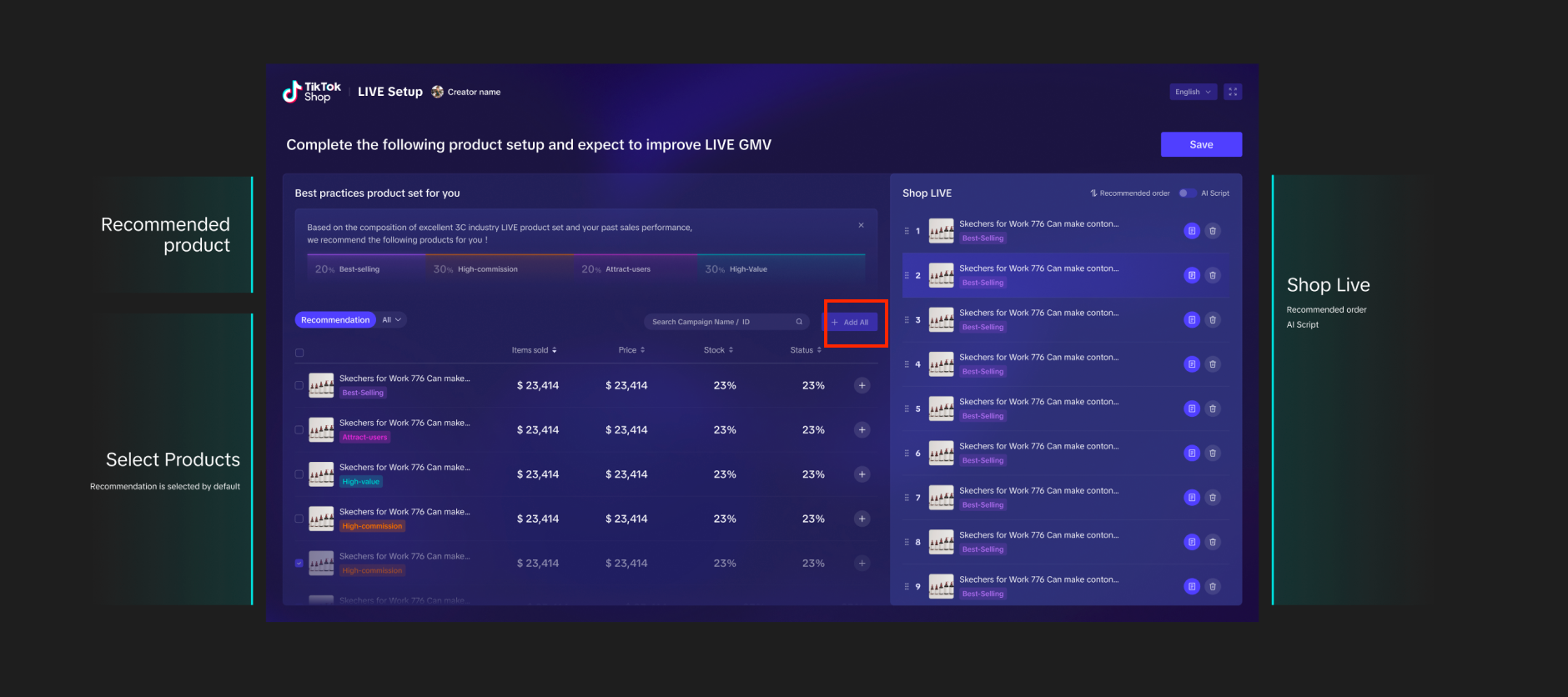1568x697 pixels.
Task: Click the 'Creator name' text in the header
Action: [474, 92]
